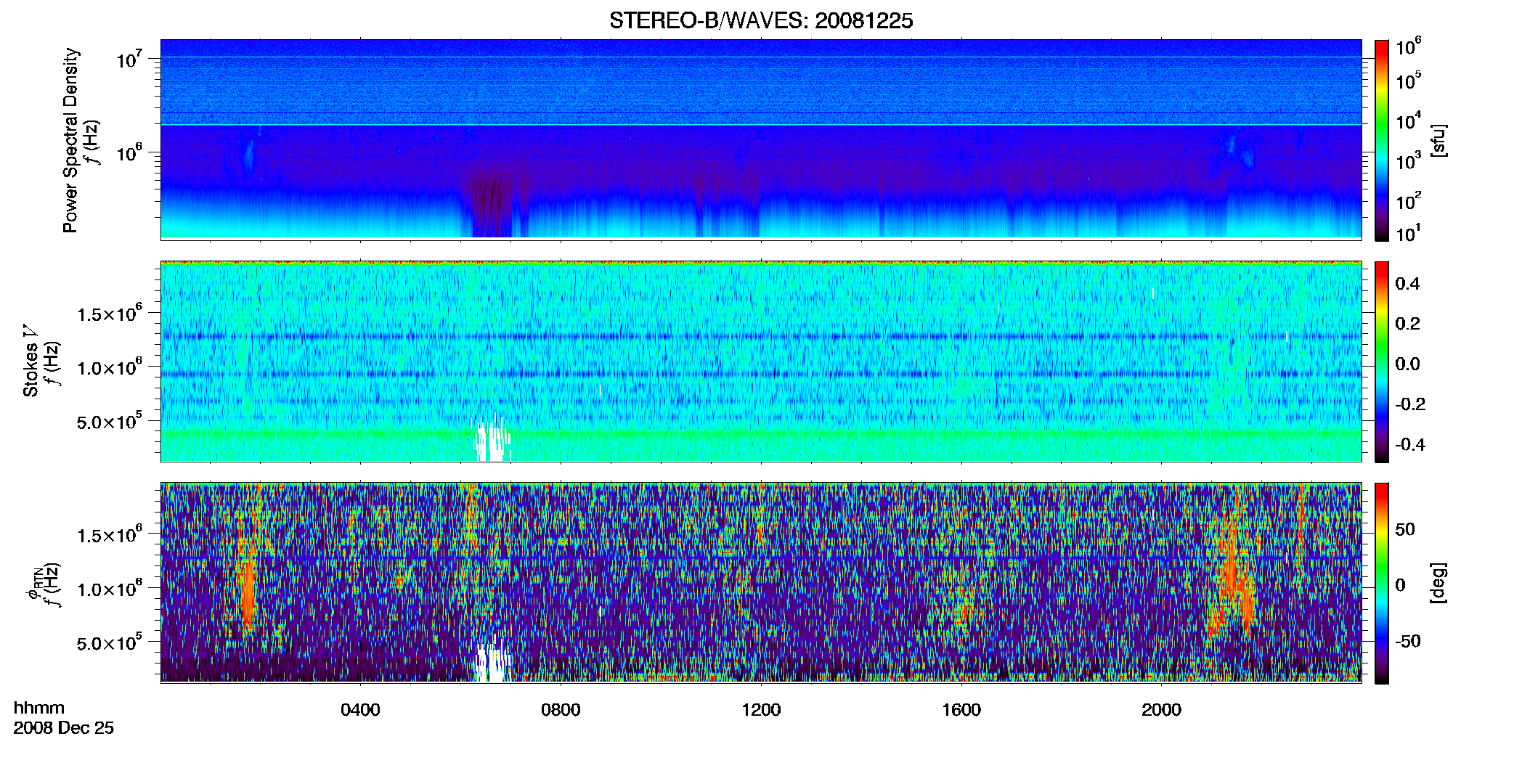Screen dimensions: 1522x784
Task: Select the 'Stokes V' axis label
Action: tap(30, 360)
